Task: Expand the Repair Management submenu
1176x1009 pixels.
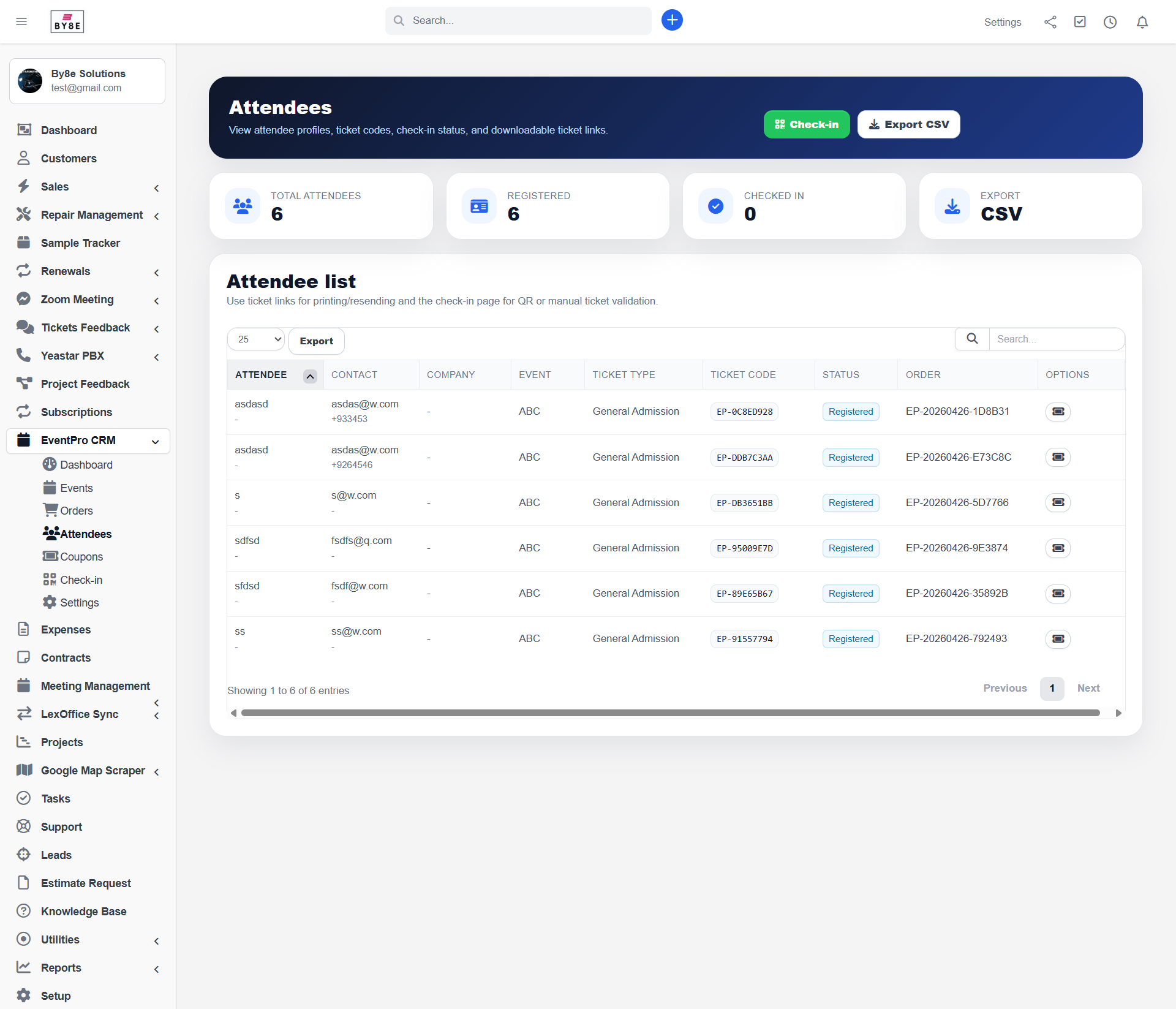Action: pyautogui.click(x=156, y=216)
